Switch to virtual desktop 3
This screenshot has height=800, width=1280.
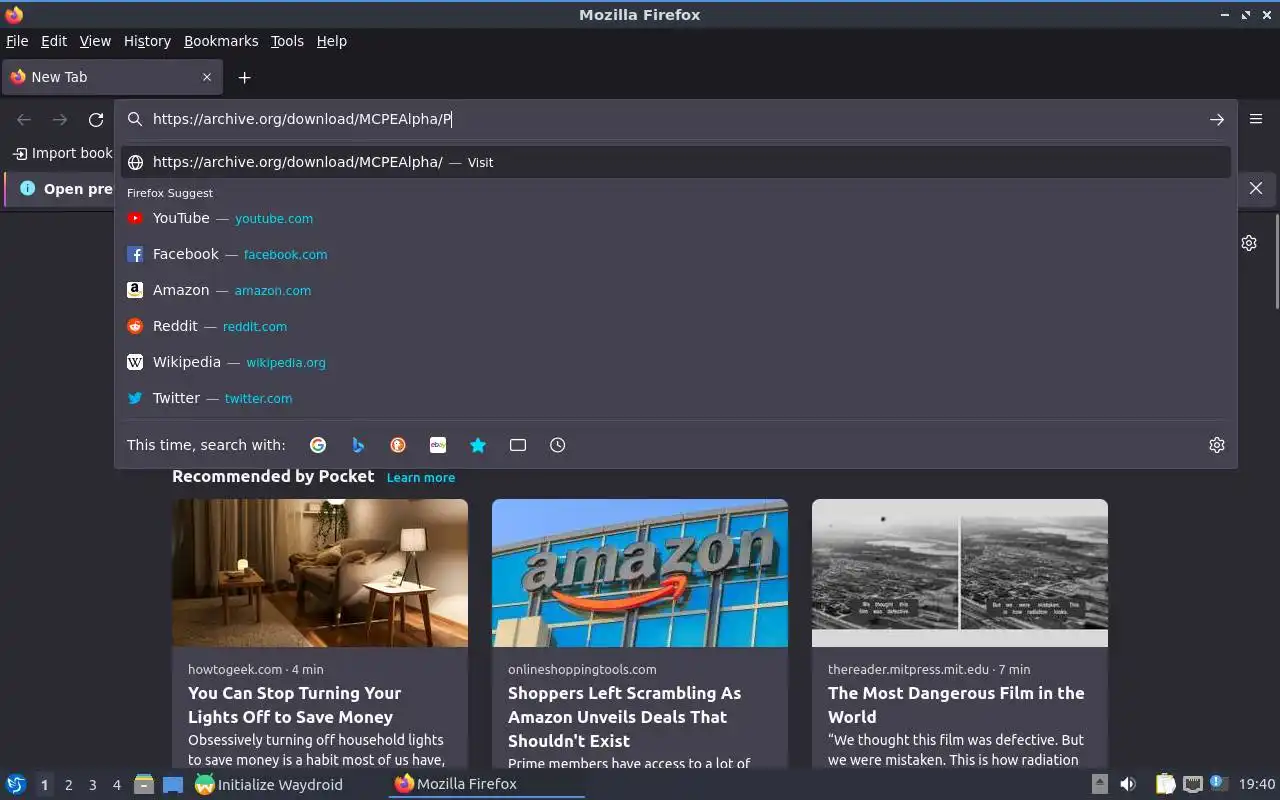(92, 785)
